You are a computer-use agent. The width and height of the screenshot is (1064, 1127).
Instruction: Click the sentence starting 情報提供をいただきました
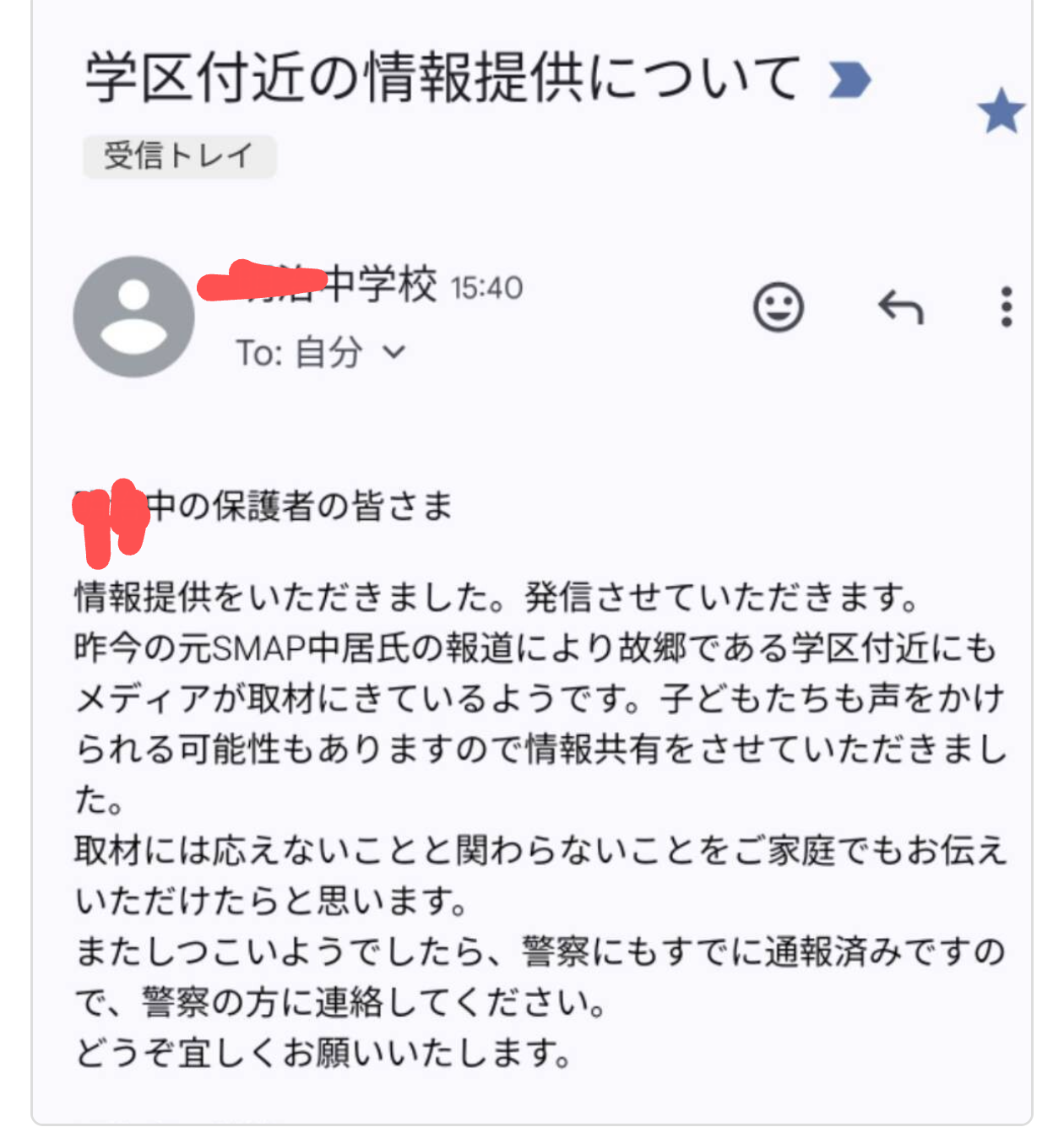pos(497,597)
